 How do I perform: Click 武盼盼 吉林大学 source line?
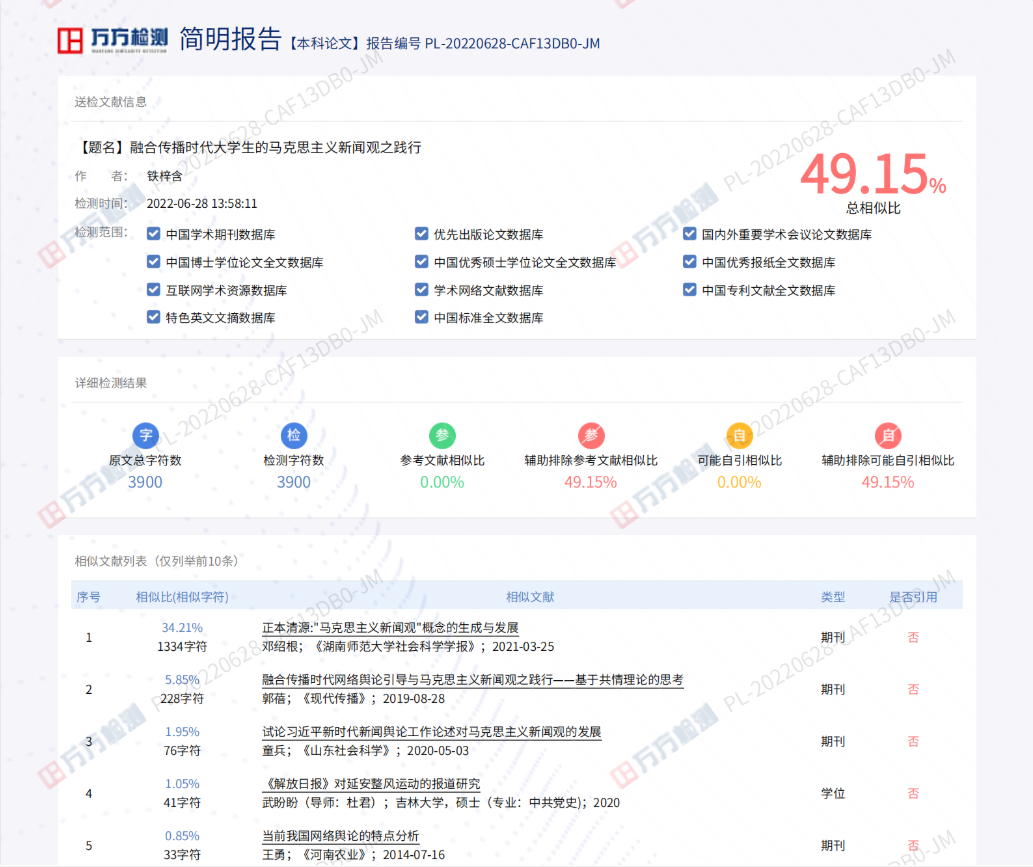(441, 803)
